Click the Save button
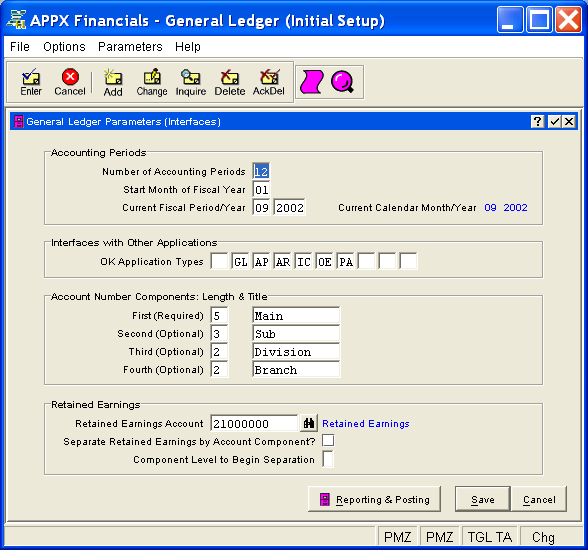The height and width of the screenshot is (550, 588). (x=483, y=499)
